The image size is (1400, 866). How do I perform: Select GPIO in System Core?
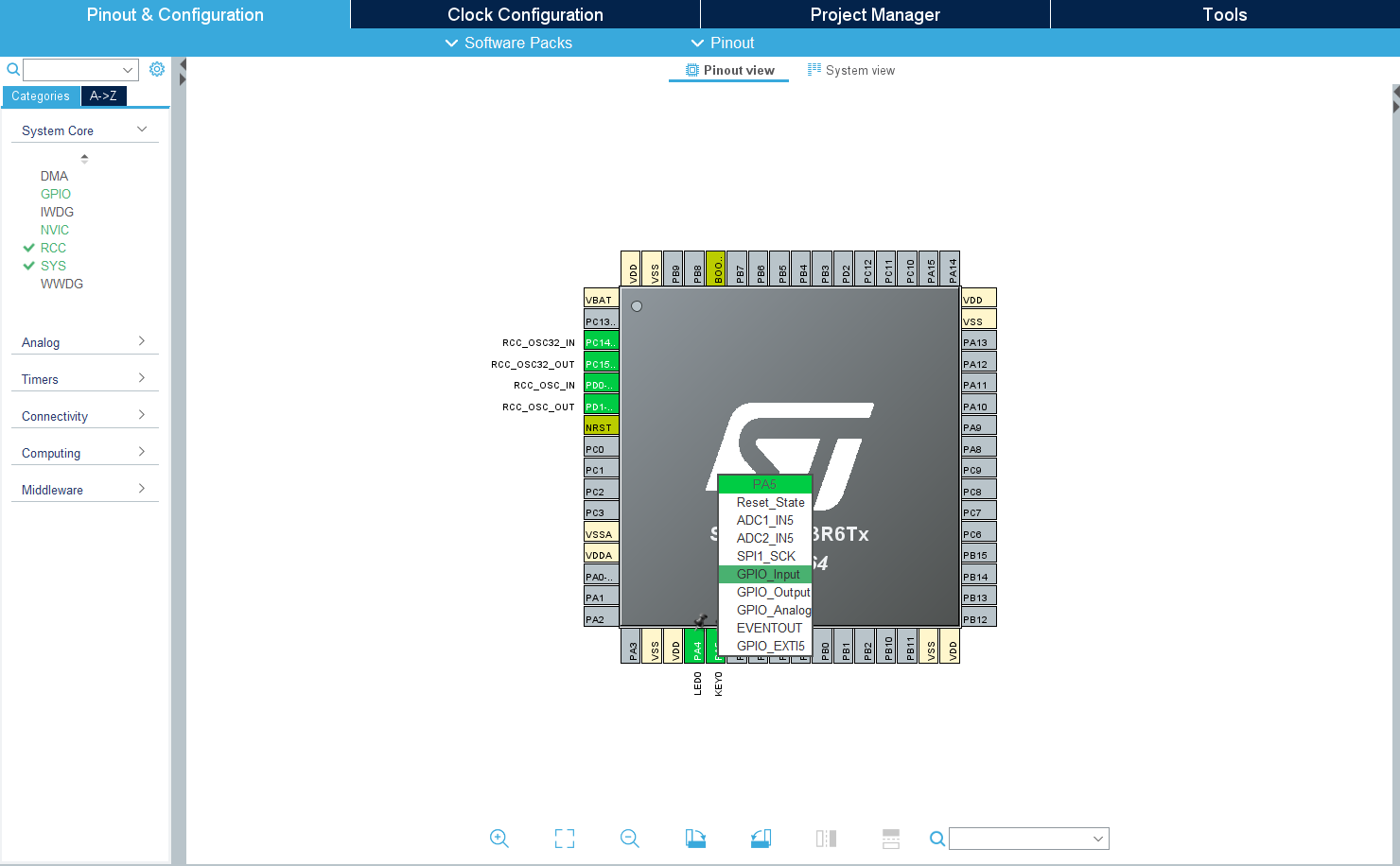click(56, 194)
